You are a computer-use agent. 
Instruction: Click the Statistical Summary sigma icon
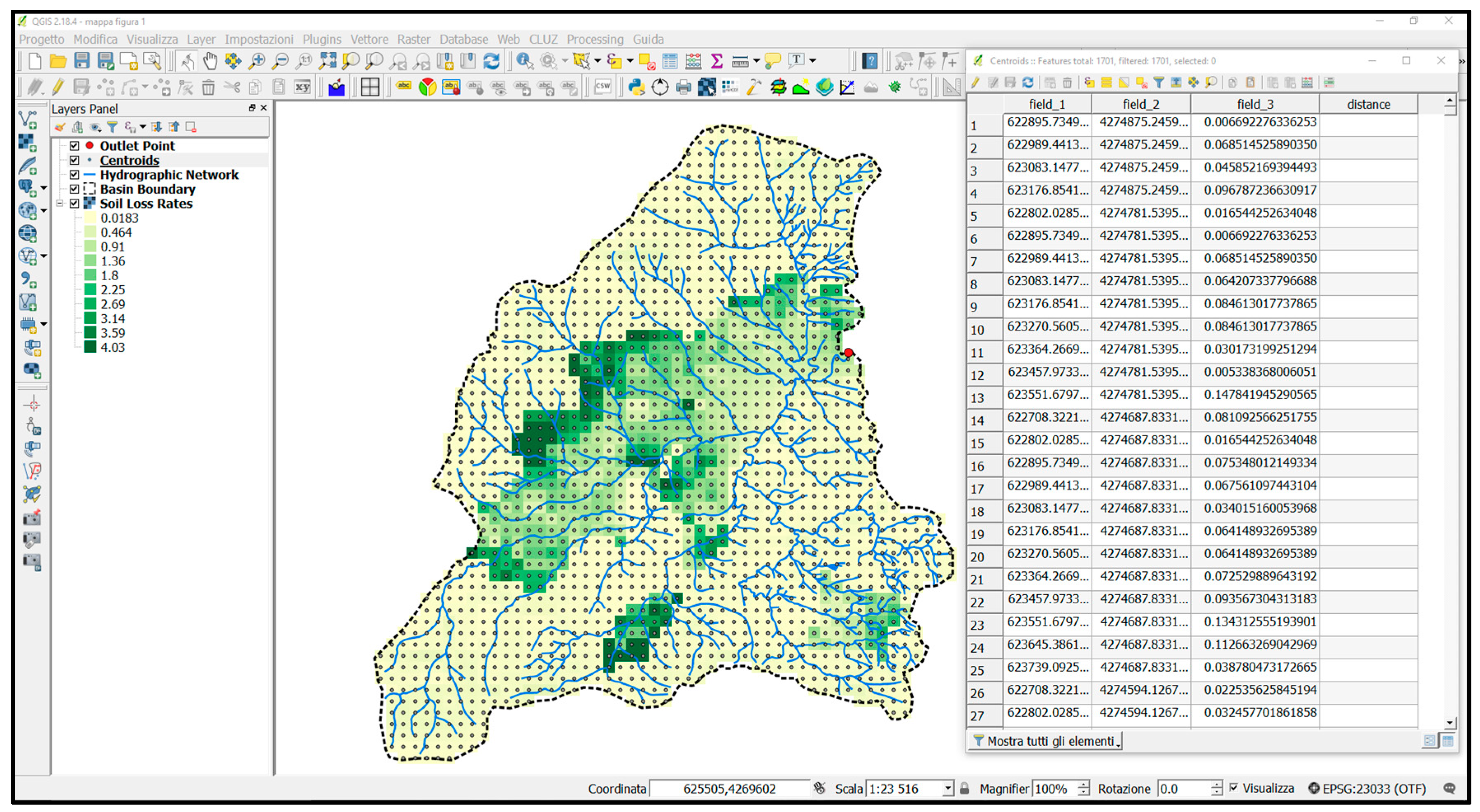click(717, 60)
